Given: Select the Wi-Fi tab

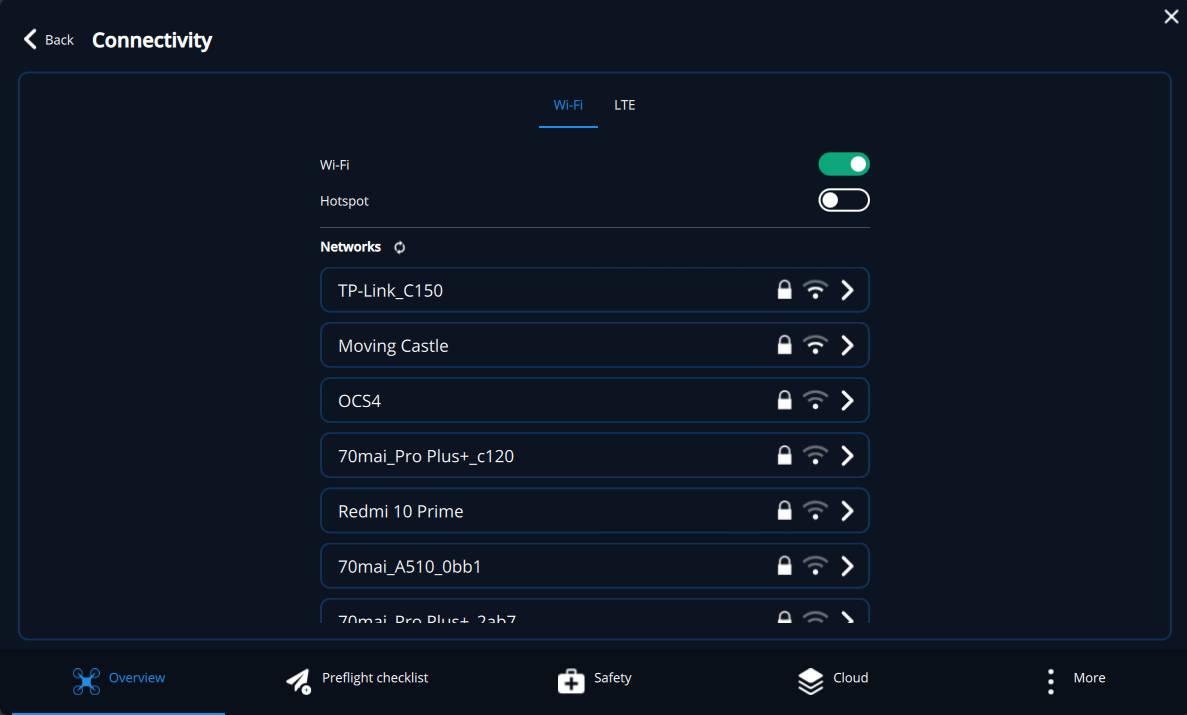Looking at the screenshot, I should tap(568, 105).
